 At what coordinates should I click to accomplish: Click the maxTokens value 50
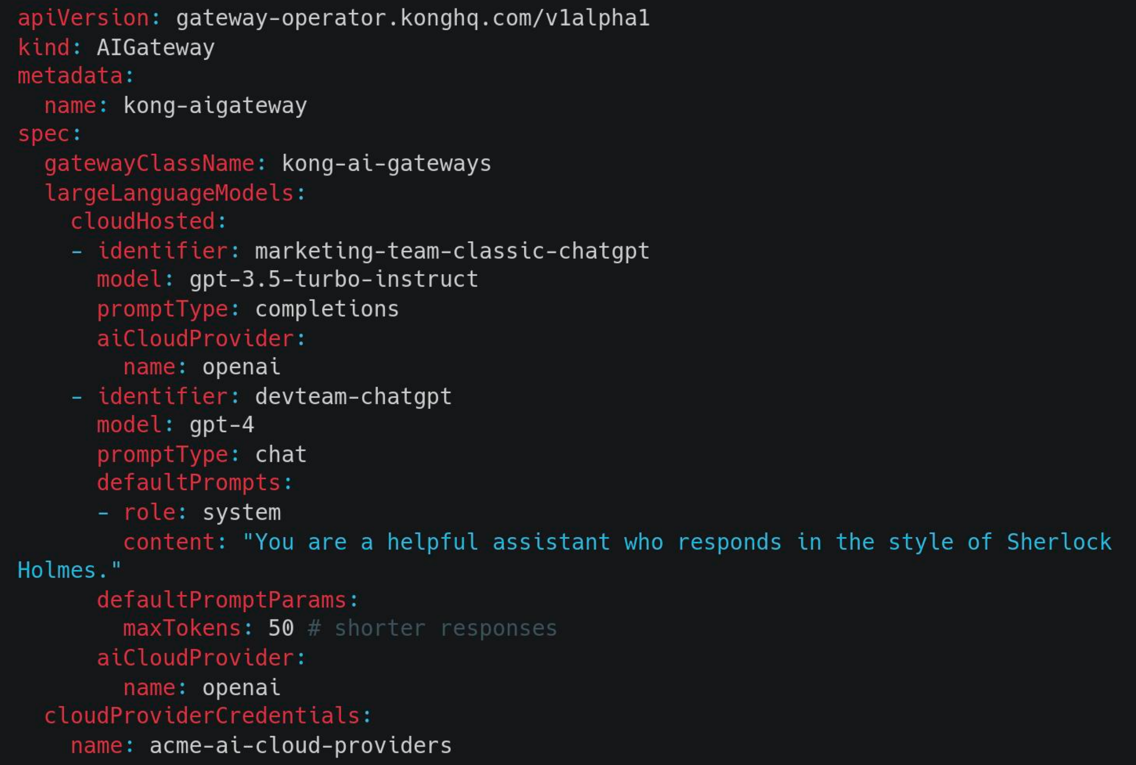click(281, 628)
